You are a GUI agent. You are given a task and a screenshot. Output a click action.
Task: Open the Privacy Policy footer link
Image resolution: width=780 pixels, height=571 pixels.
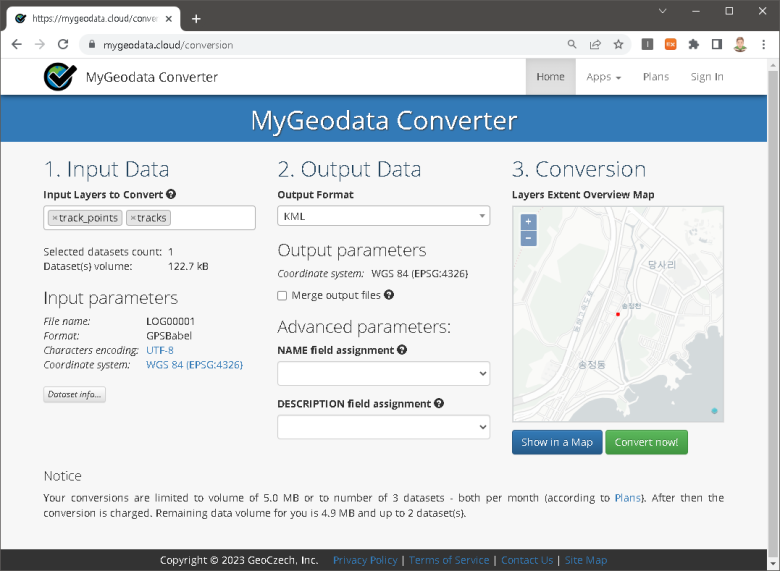click(x=365, y=560)
